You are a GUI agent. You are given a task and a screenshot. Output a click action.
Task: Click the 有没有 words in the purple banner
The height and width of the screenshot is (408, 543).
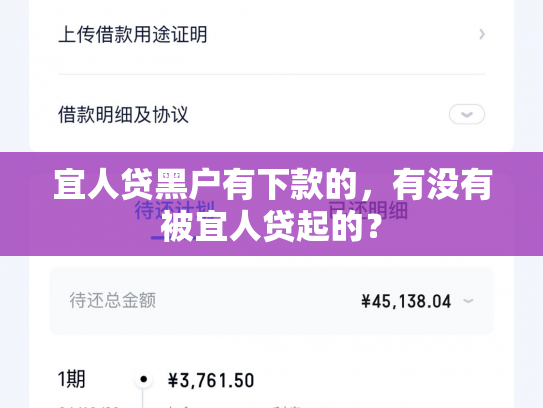[x=442, y=184]
